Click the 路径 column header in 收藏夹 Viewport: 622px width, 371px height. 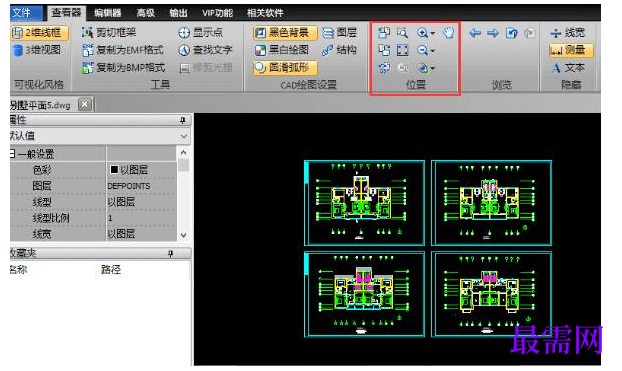pos(111,270)
